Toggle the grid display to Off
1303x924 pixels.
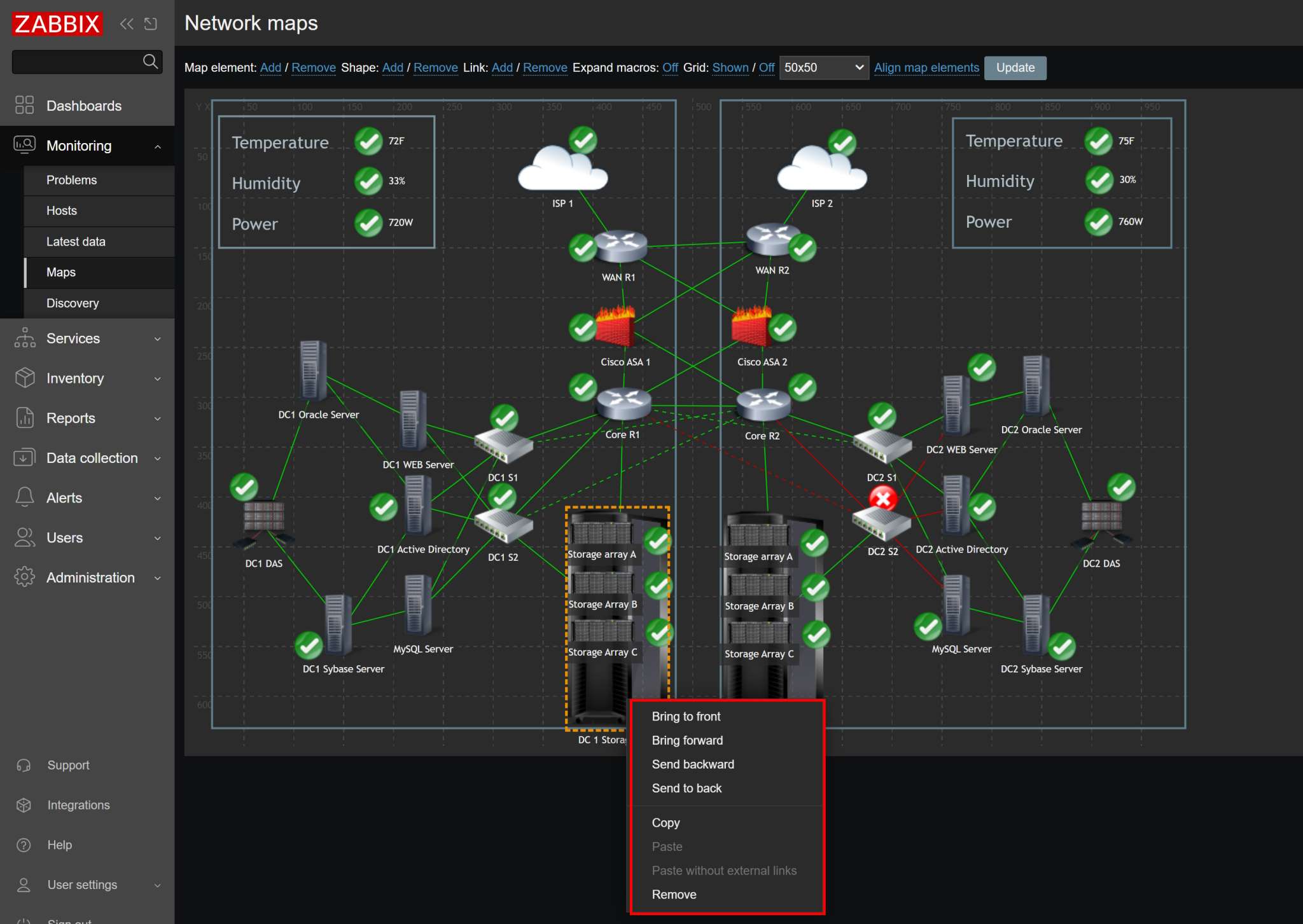pyautogui.click(x=767, y=67)
